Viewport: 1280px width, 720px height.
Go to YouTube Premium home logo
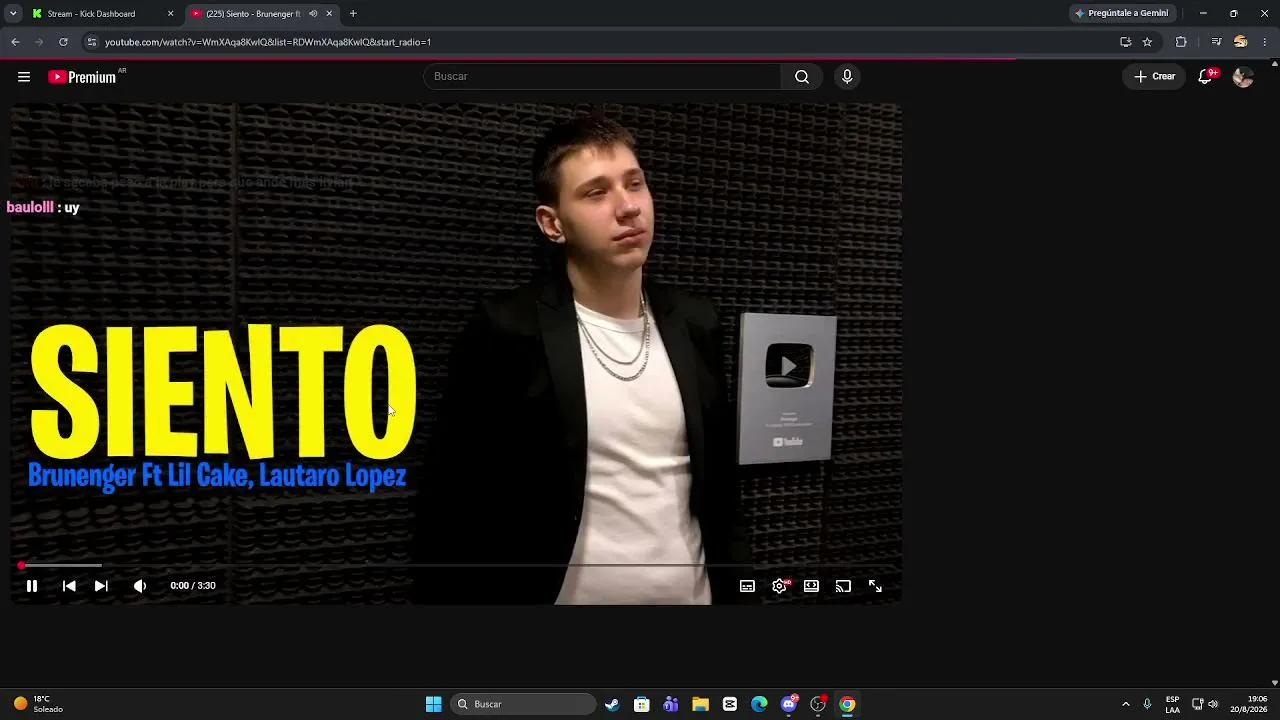click(82, 77)
